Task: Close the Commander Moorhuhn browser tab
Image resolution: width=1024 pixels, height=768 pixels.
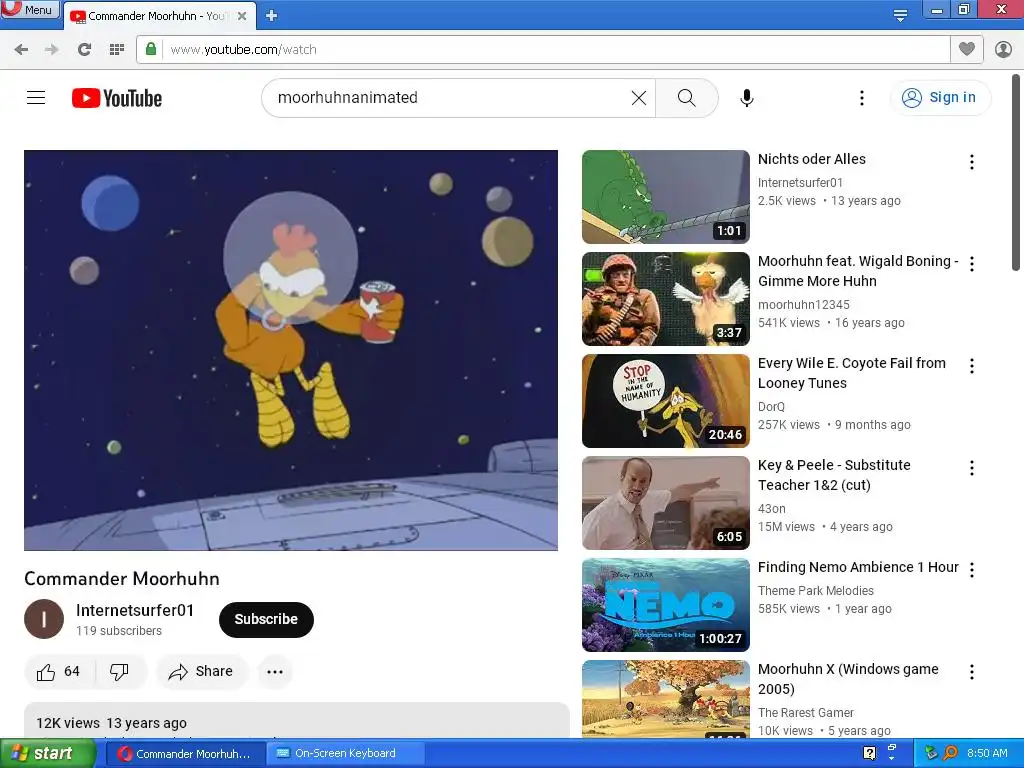Action: (242, 16)
